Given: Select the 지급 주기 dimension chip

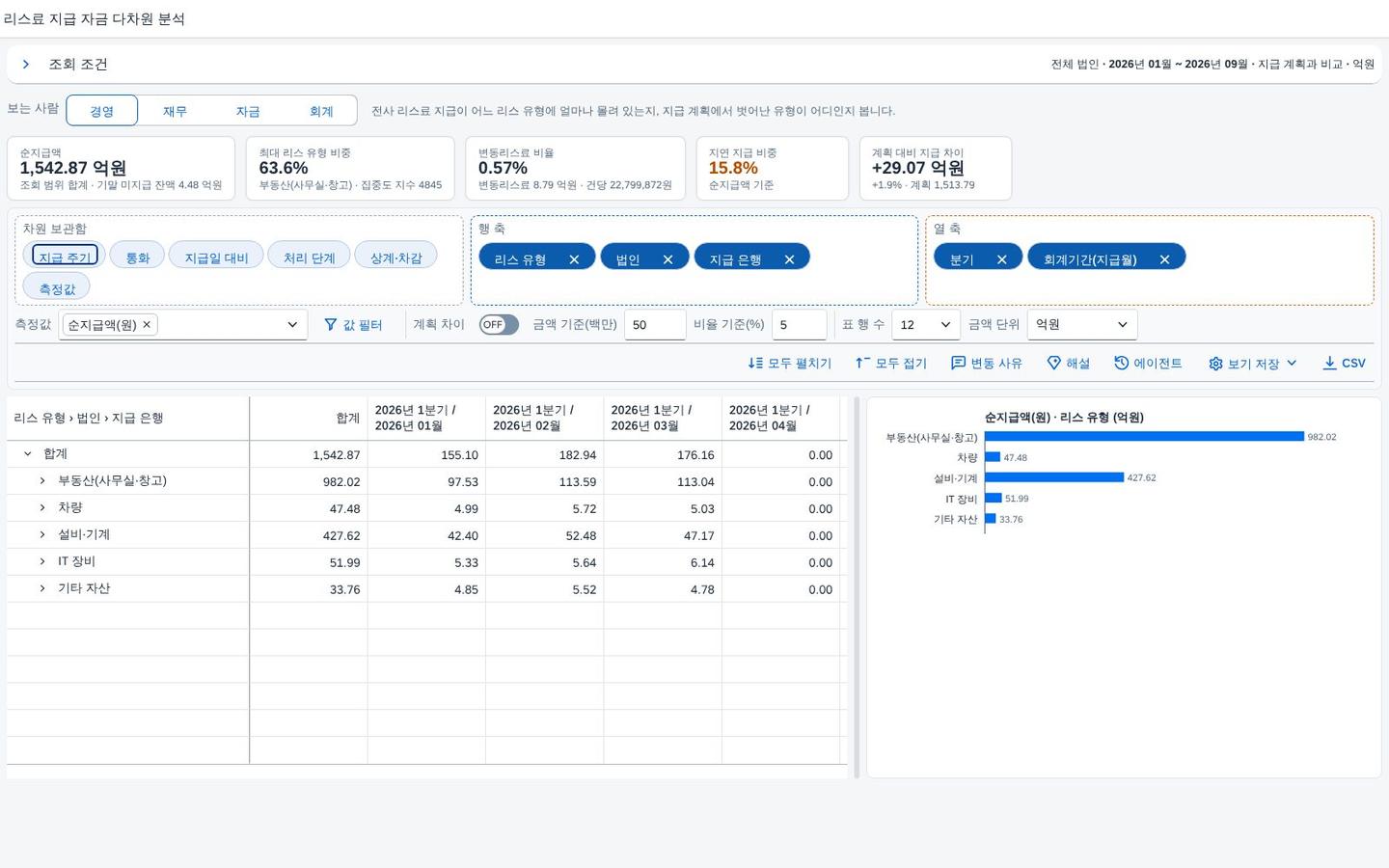Looking at the screenshot, I should (x=65, y=257).
